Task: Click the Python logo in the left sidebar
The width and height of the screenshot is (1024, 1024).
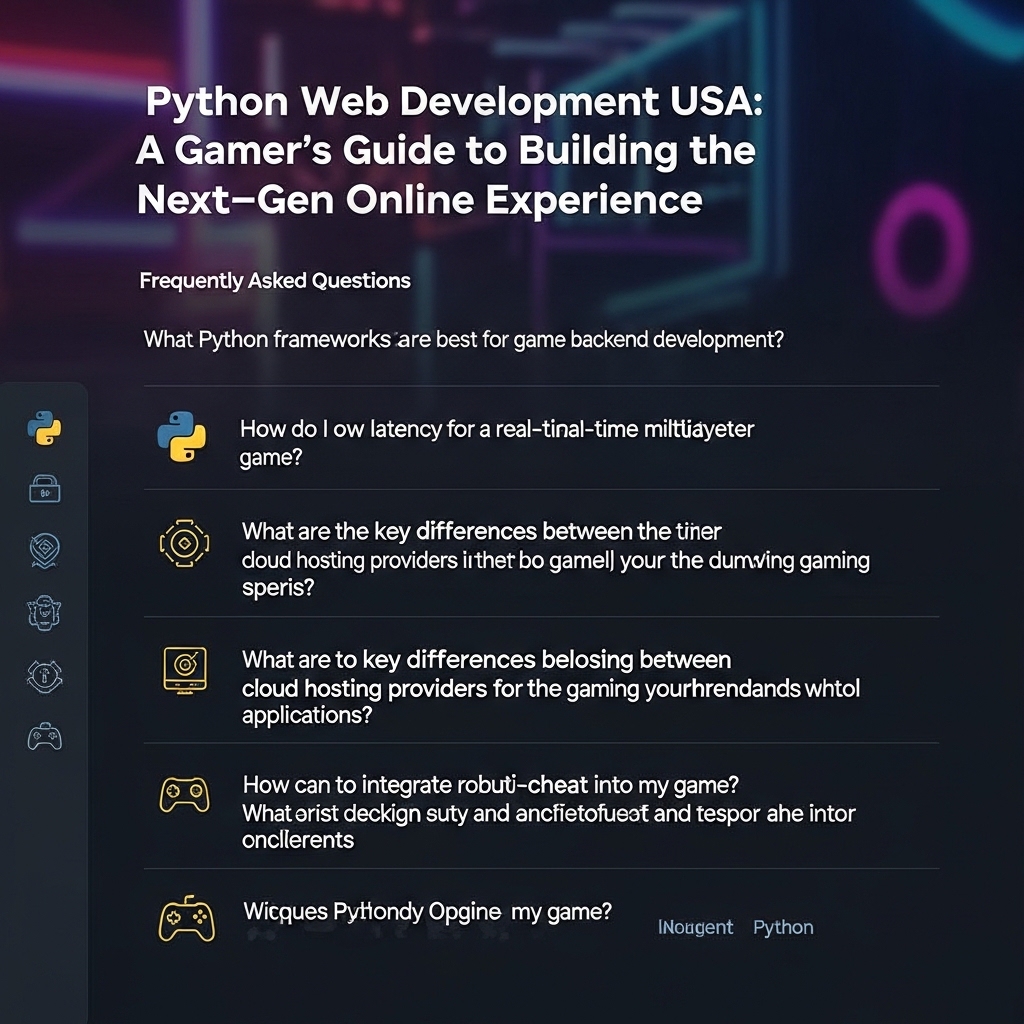Action: click(44, 428)
